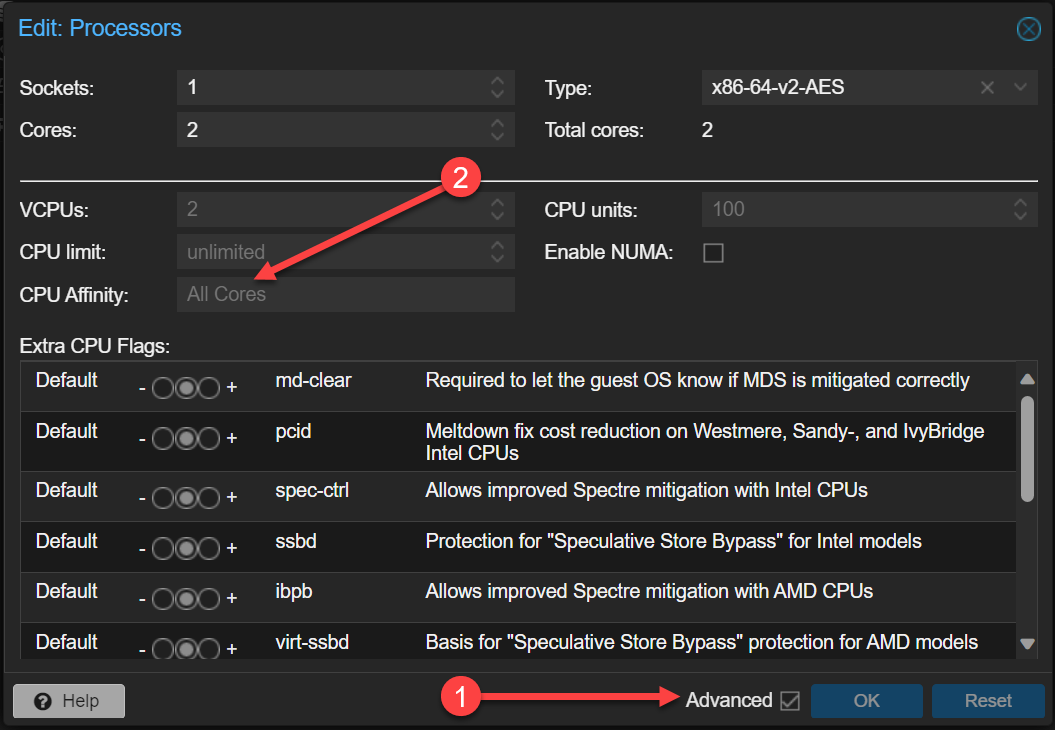
Task: Set spec-ctrl flag to default middle option
Action: point(186,498)
